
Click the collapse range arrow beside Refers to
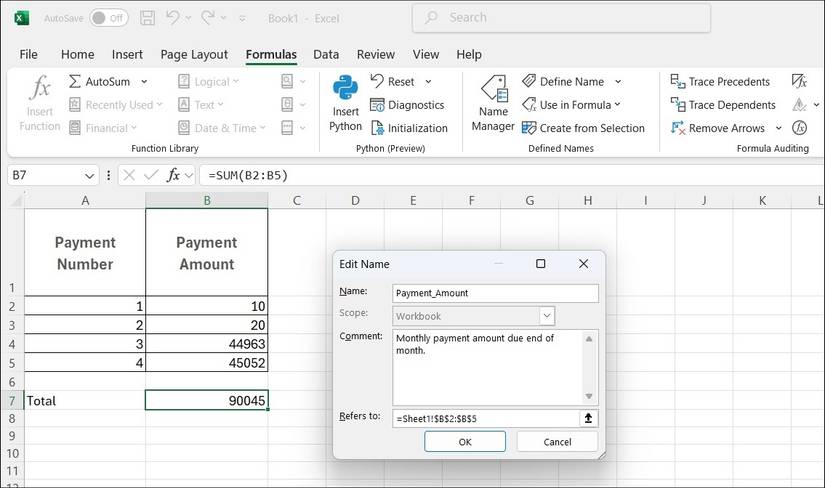588,419
